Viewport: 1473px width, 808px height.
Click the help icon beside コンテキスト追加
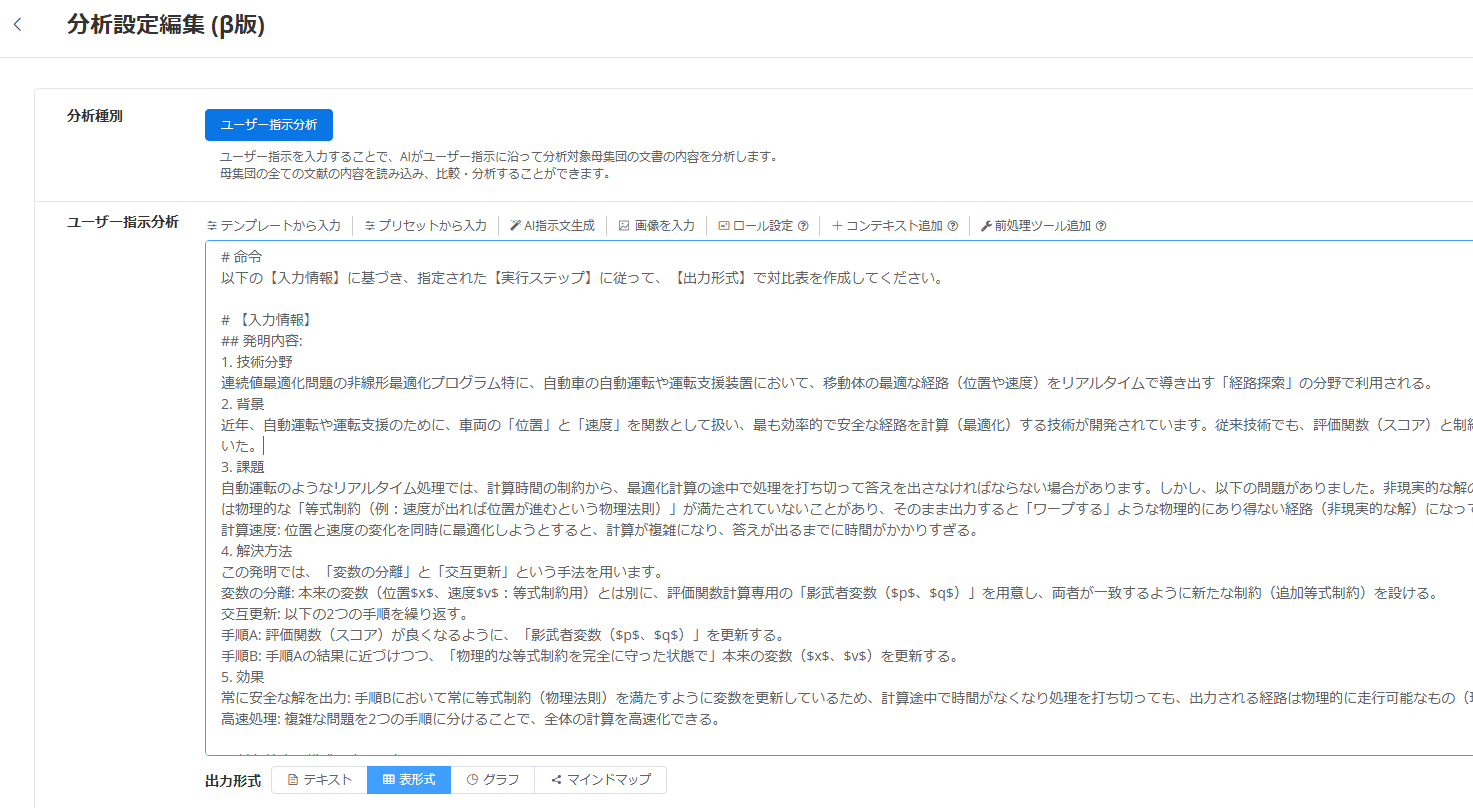coord(952,226)
